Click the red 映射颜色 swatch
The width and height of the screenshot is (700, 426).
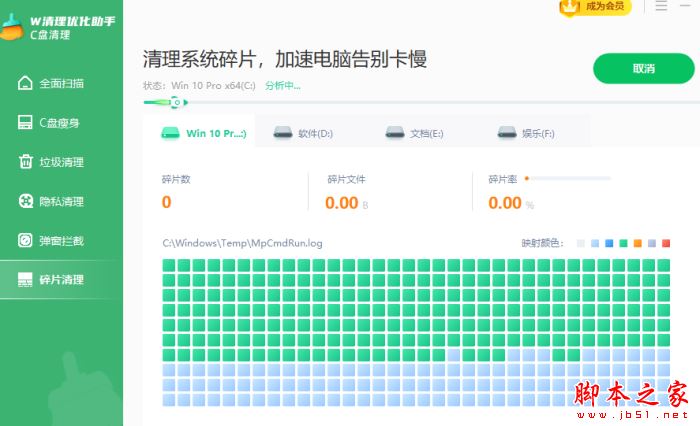click(x=666, y=243)
